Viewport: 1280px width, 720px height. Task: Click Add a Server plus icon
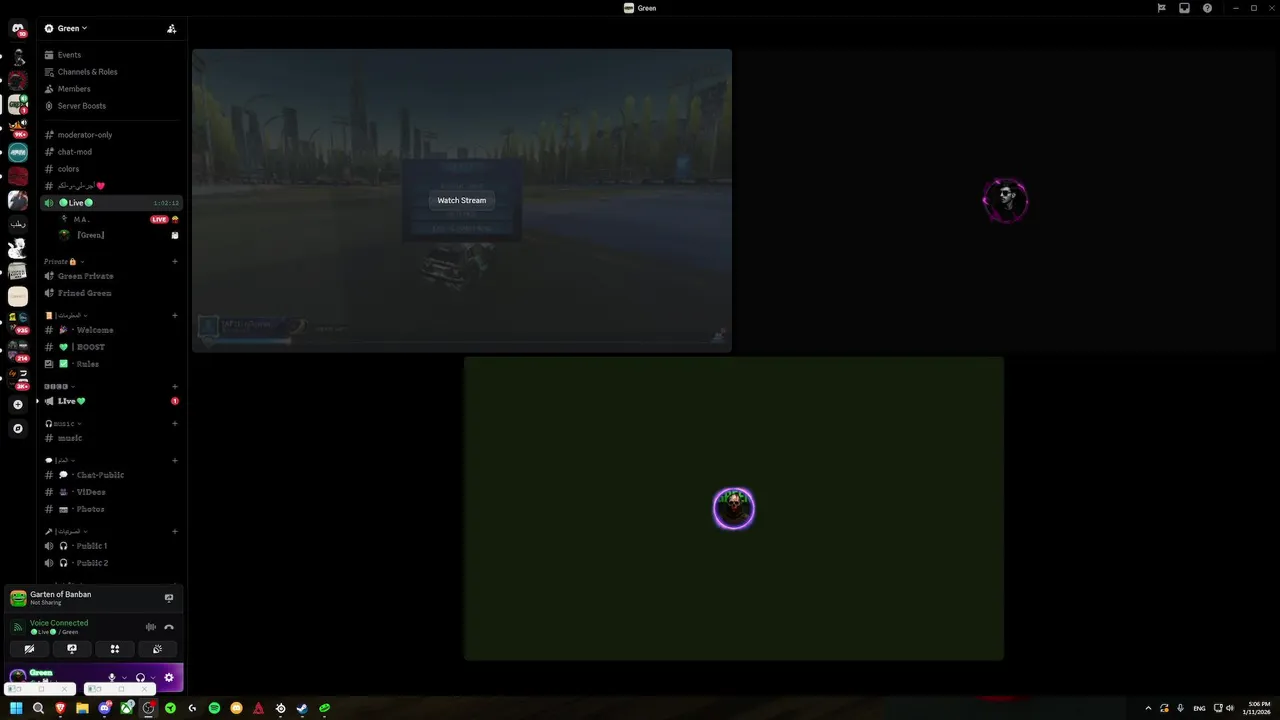18,405
